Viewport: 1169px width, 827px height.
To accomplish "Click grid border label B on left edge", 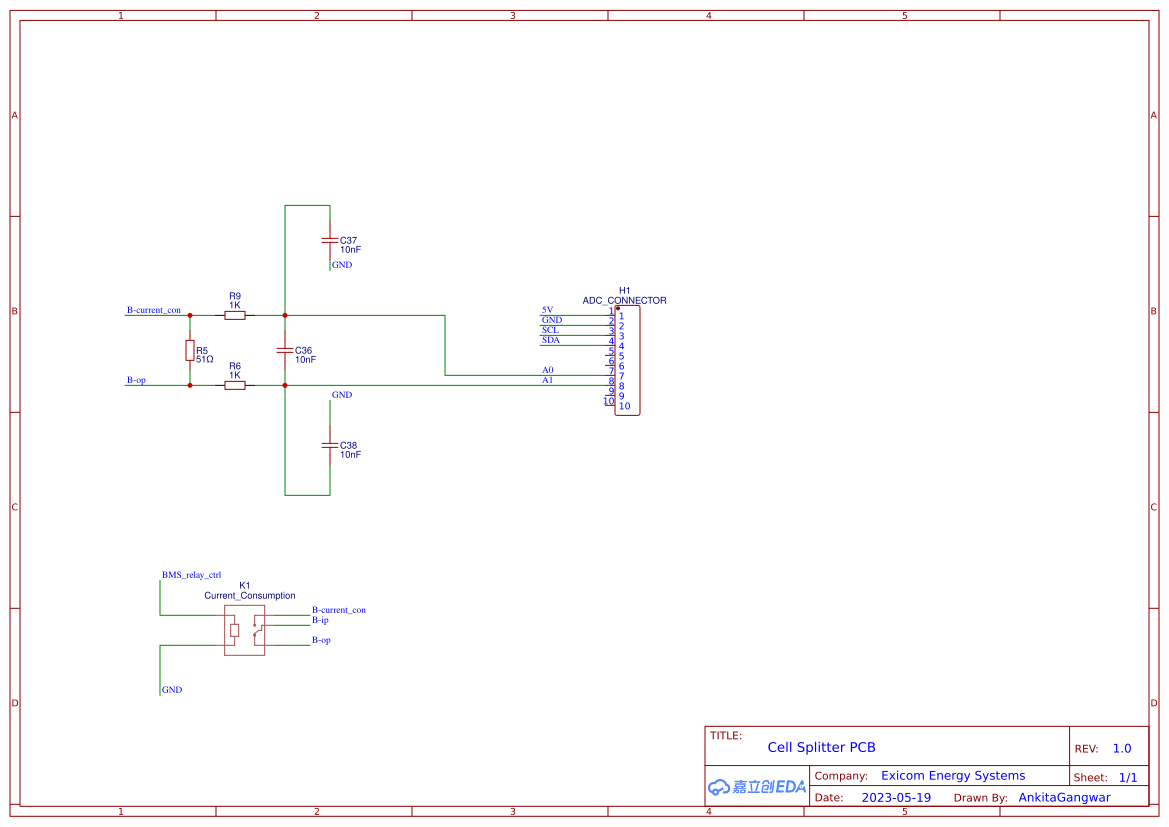I will pyautogui.click(x=14, y=311).
